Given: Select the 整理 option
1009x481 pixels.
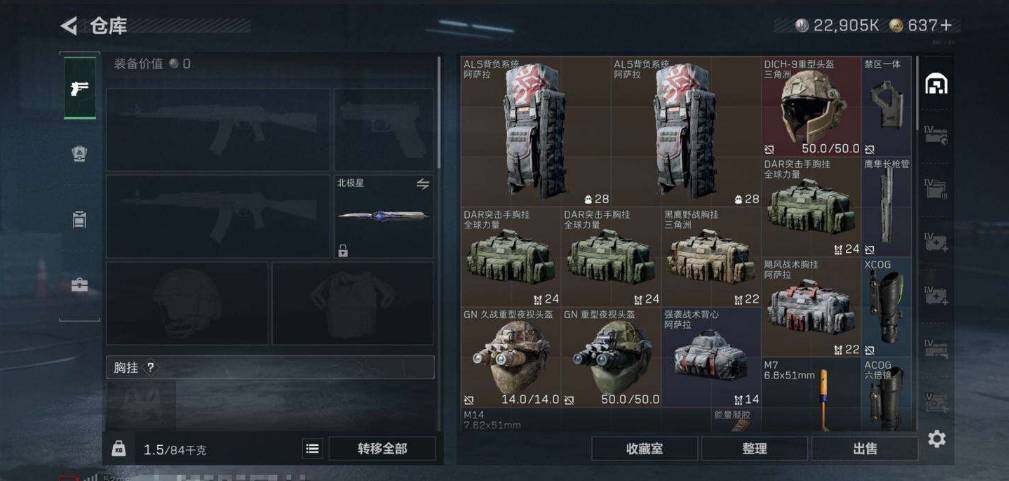Looking at the screenshot, I should click(x=754, y=449).
